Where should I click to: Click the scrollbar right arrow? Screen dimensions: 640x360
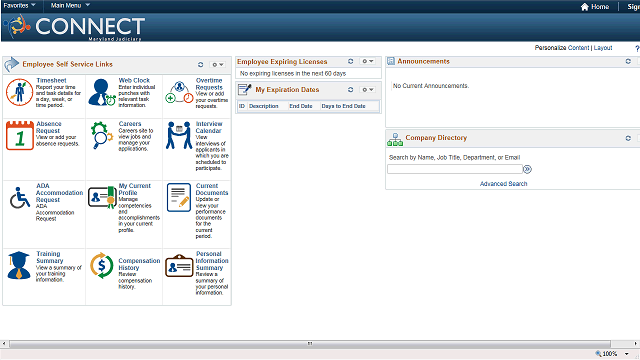[x=636, y=344]
